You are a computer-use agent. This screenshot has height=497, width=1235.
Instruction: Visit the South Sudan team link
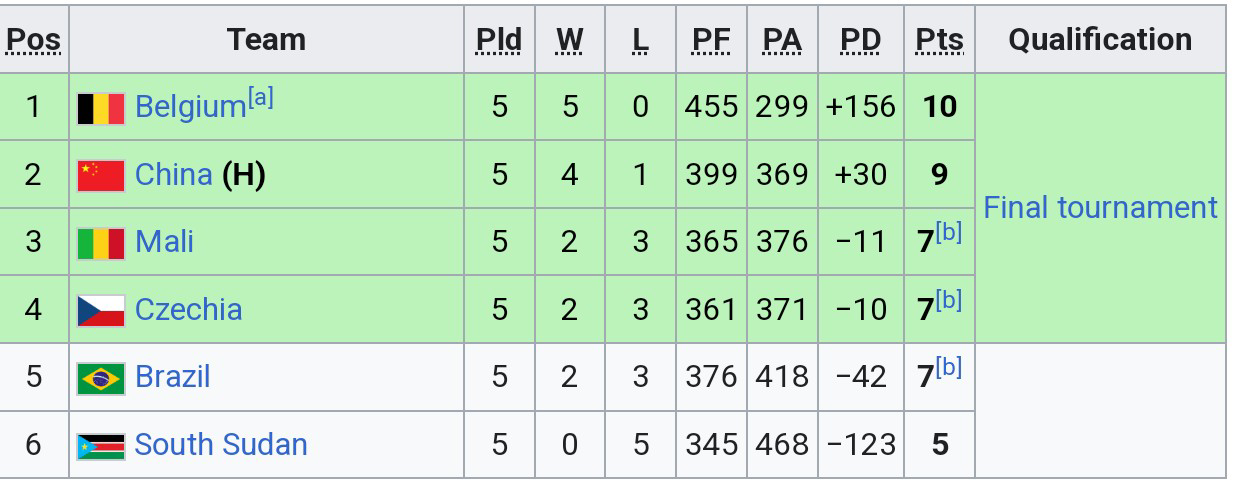[x=221, y=445]
